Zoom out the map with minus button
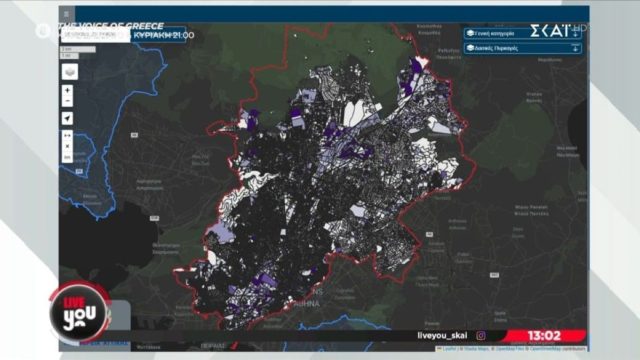Image resolution: width=640 pixels, height=360 pixels. pos(67,101)
